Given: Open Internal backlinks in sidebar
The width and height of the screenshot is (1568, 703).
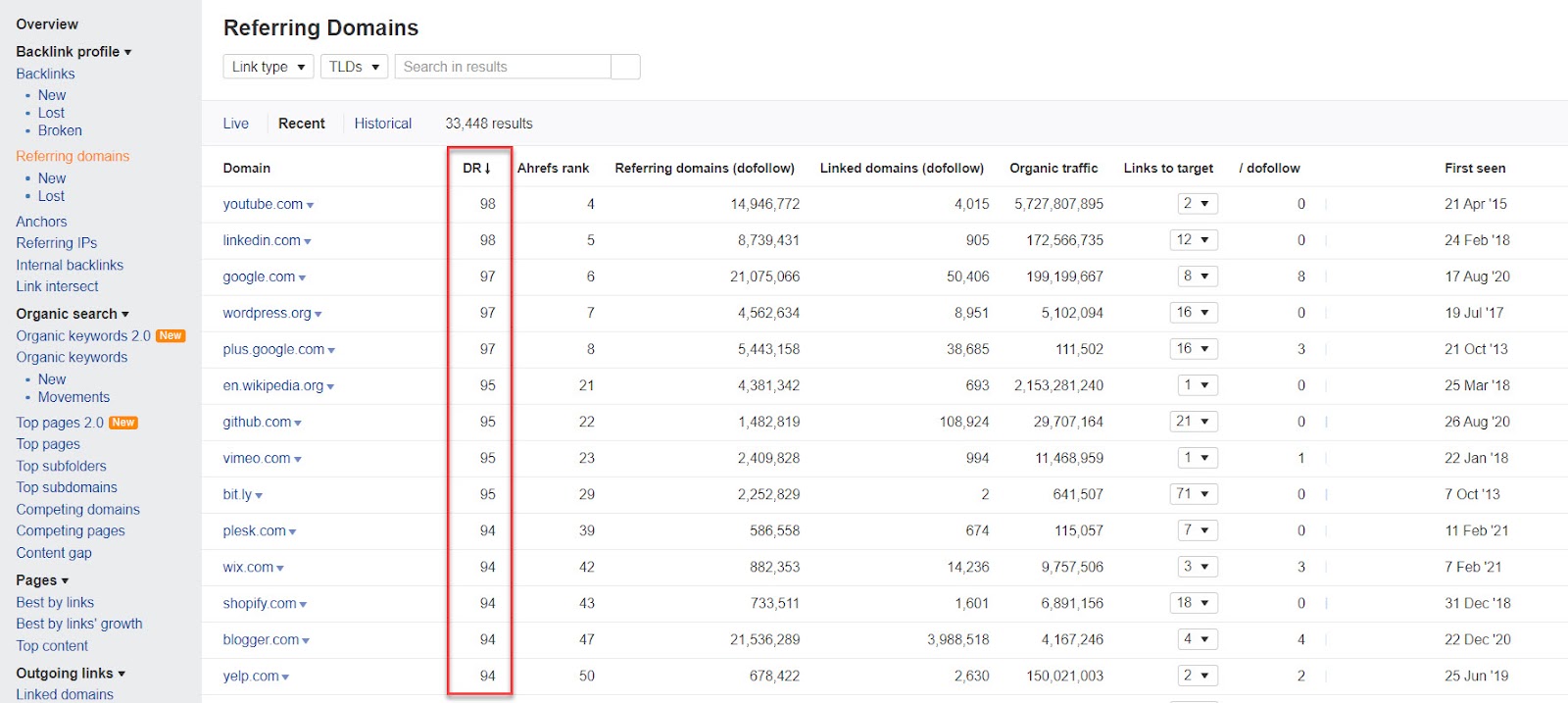Looking at the screenshot, I should [x=70, y=265].
